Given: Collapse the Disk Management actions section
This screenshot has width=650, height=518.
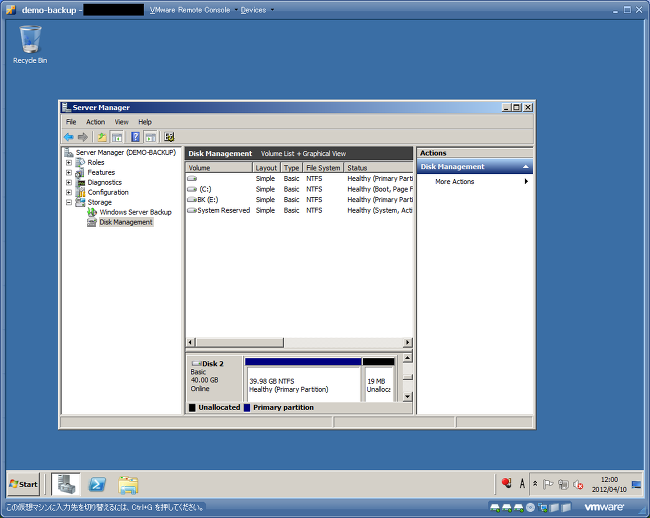Looking at the screenshot, I should (526, 167).
